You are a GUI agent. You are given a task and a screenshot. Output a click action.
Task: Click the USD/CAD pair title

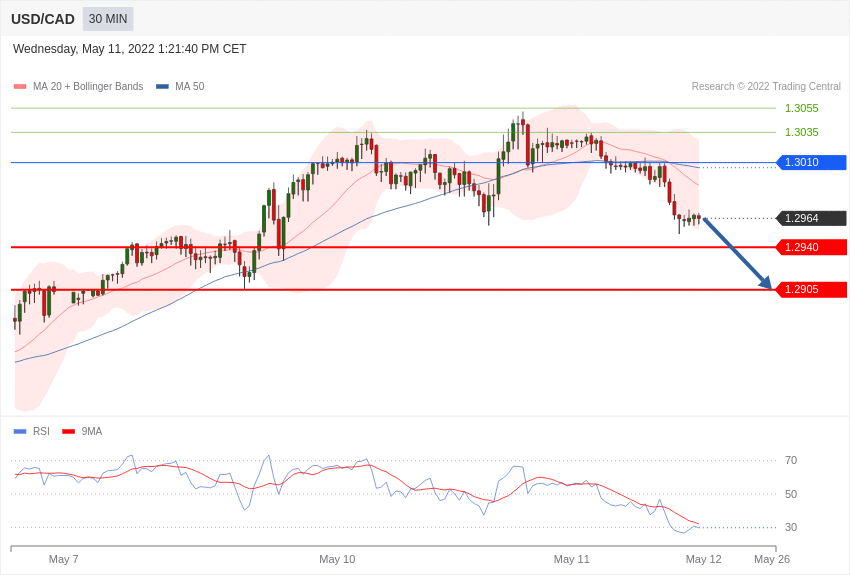(43, 19)
